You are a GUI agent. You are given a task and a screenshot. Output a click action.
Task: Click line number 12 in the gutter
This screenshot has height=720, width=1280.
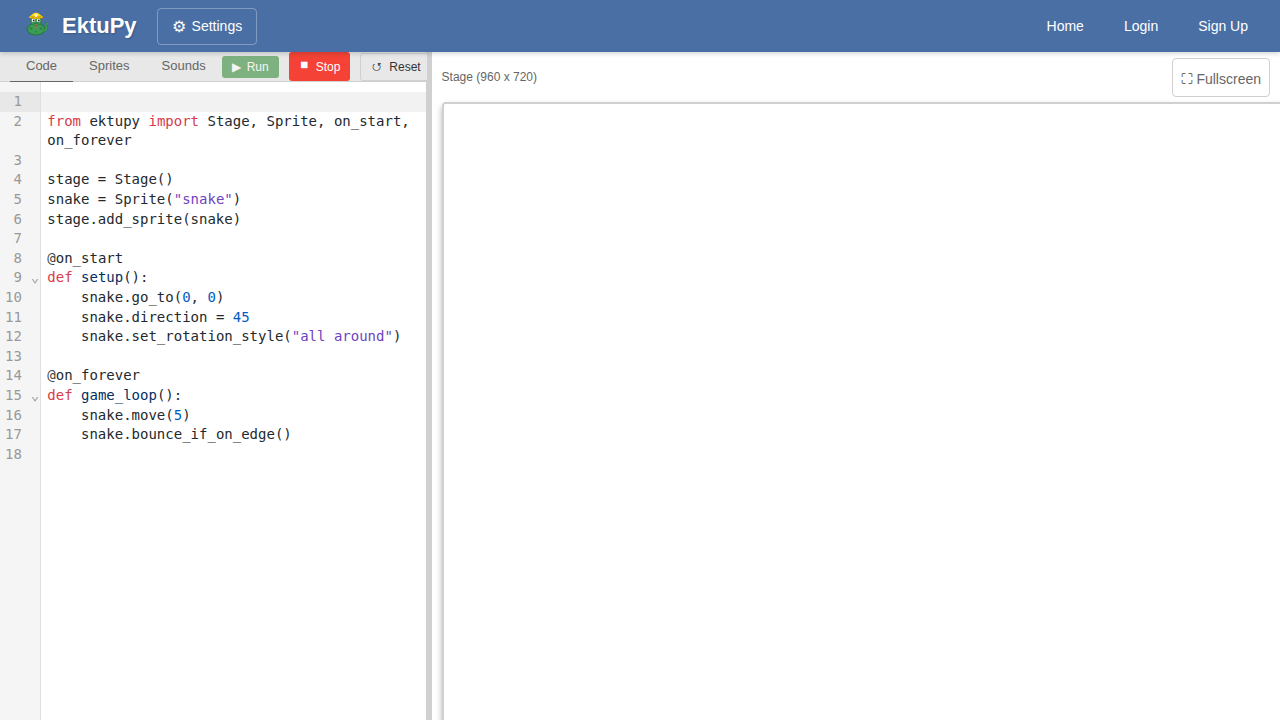(x=14, y=336)
